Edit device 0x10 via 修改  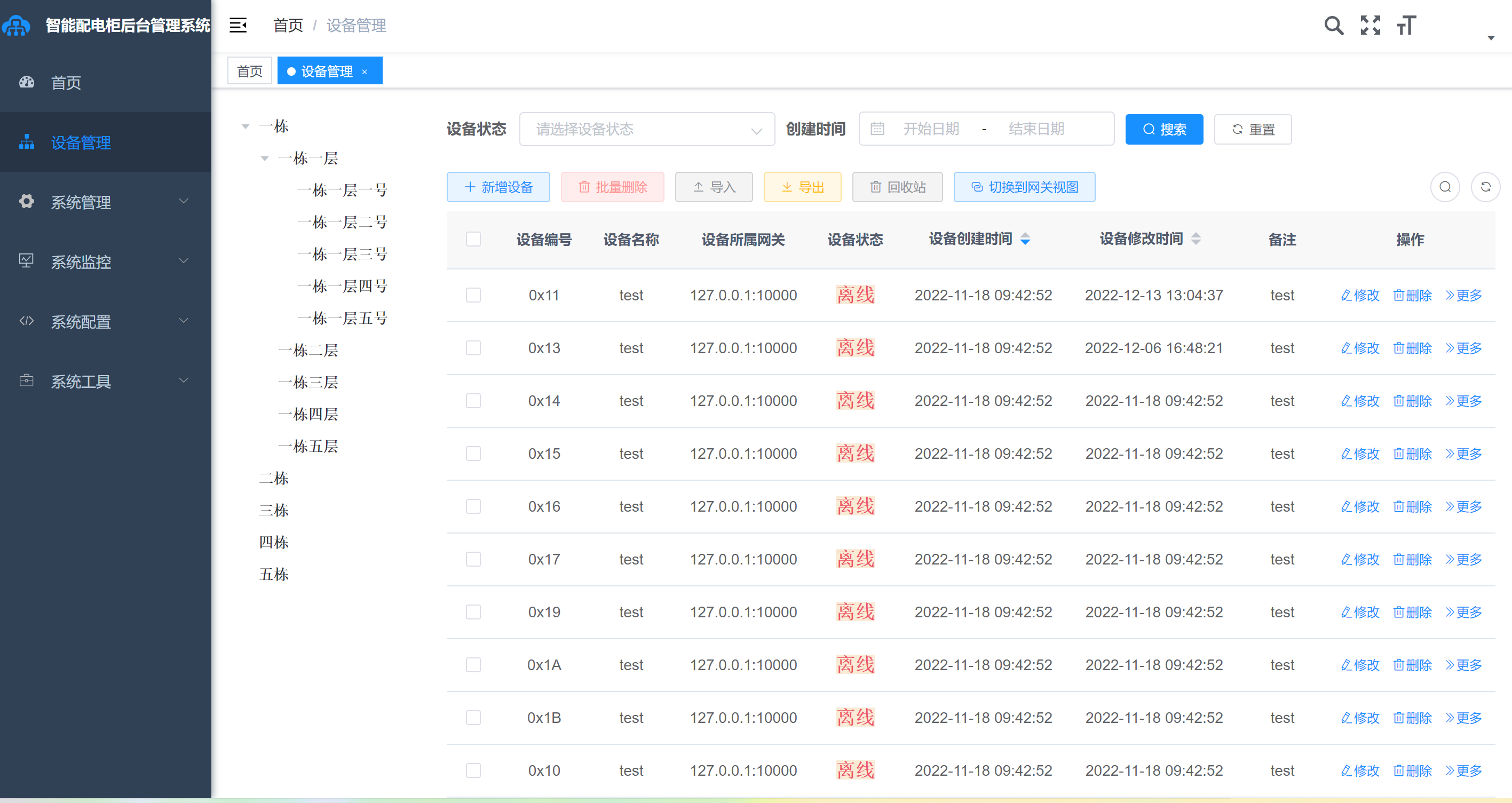pyautogui.click(x=1360, y=770)
